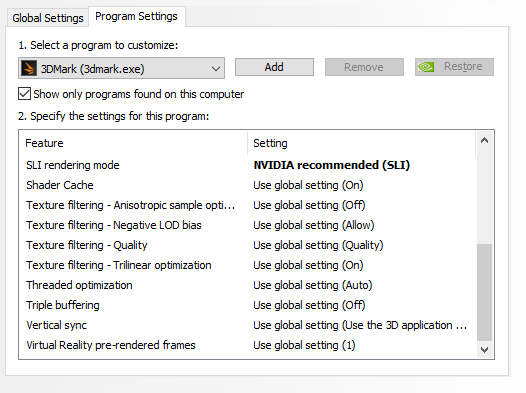The image size is (526, 393).
Task: Open Shader Cache setting Use global setting (On)
Action: [x=308, y=185]
